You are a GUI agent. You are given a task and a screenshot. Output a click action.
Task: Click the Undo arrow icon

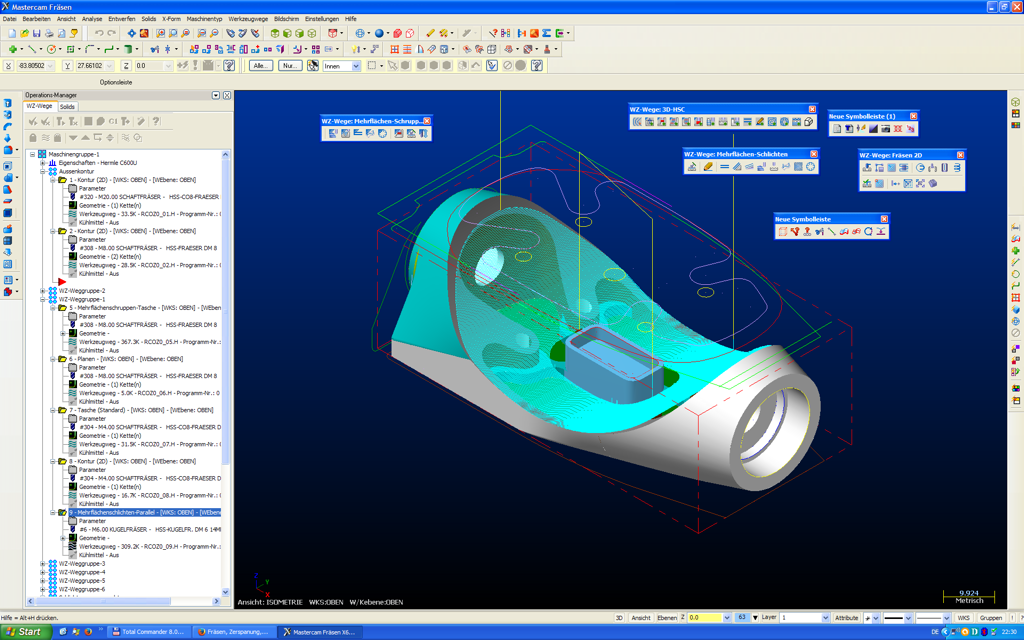coord(99,33)
